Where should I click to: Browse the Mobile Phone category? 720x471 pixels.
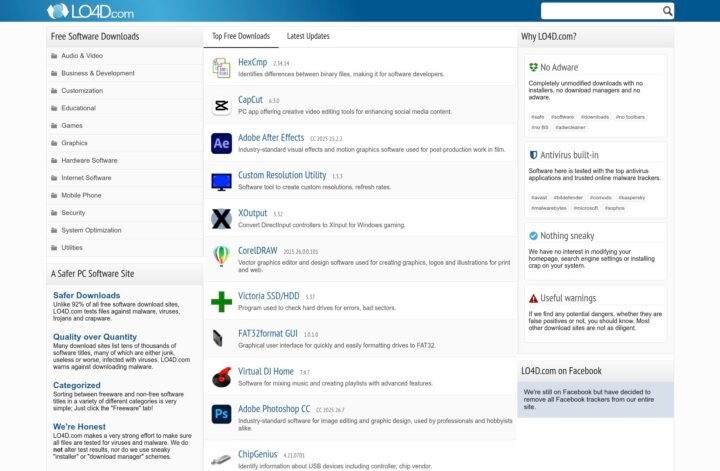point(81,195)
